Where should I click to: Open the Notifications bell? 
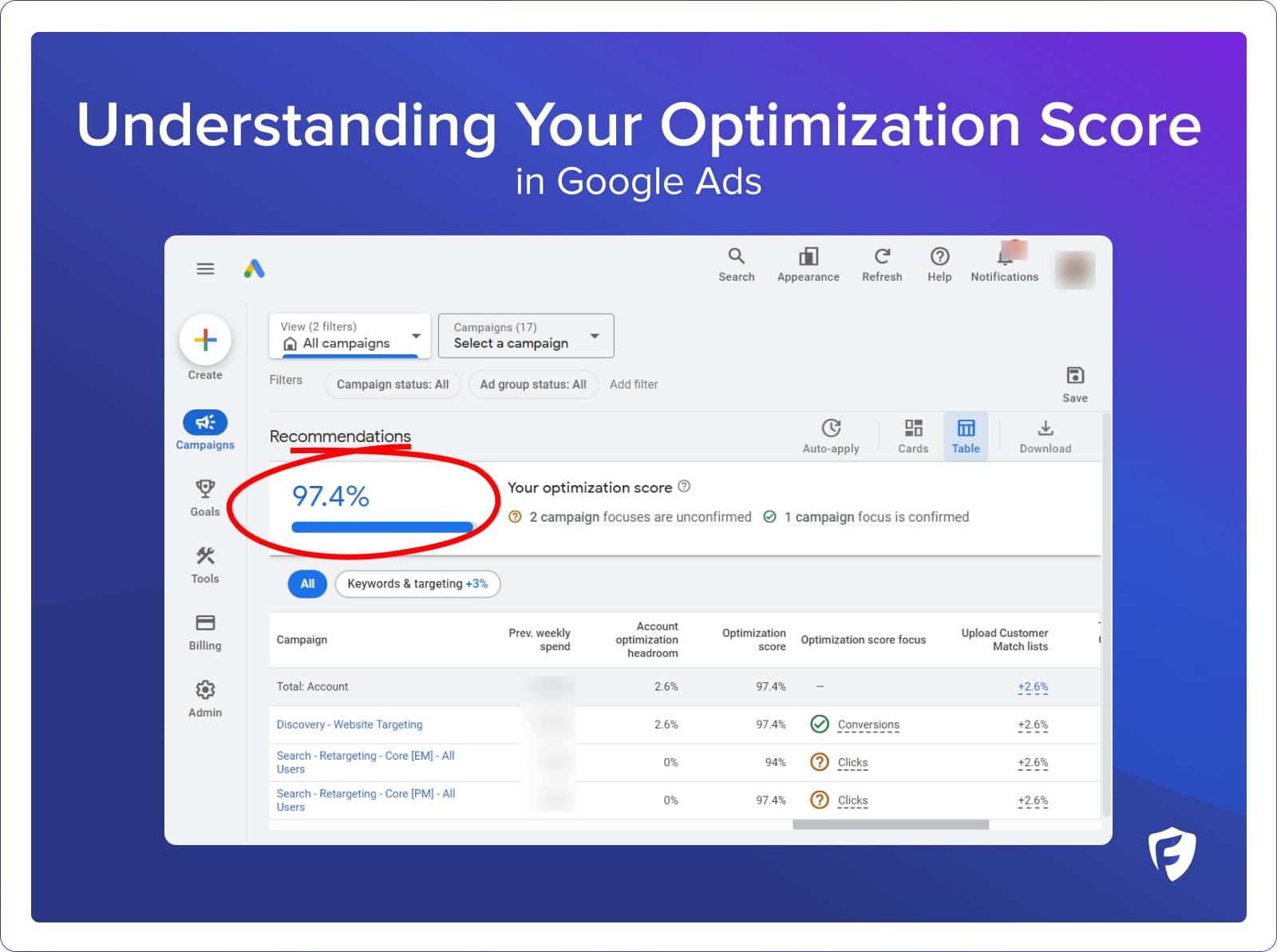[1004, 265]
